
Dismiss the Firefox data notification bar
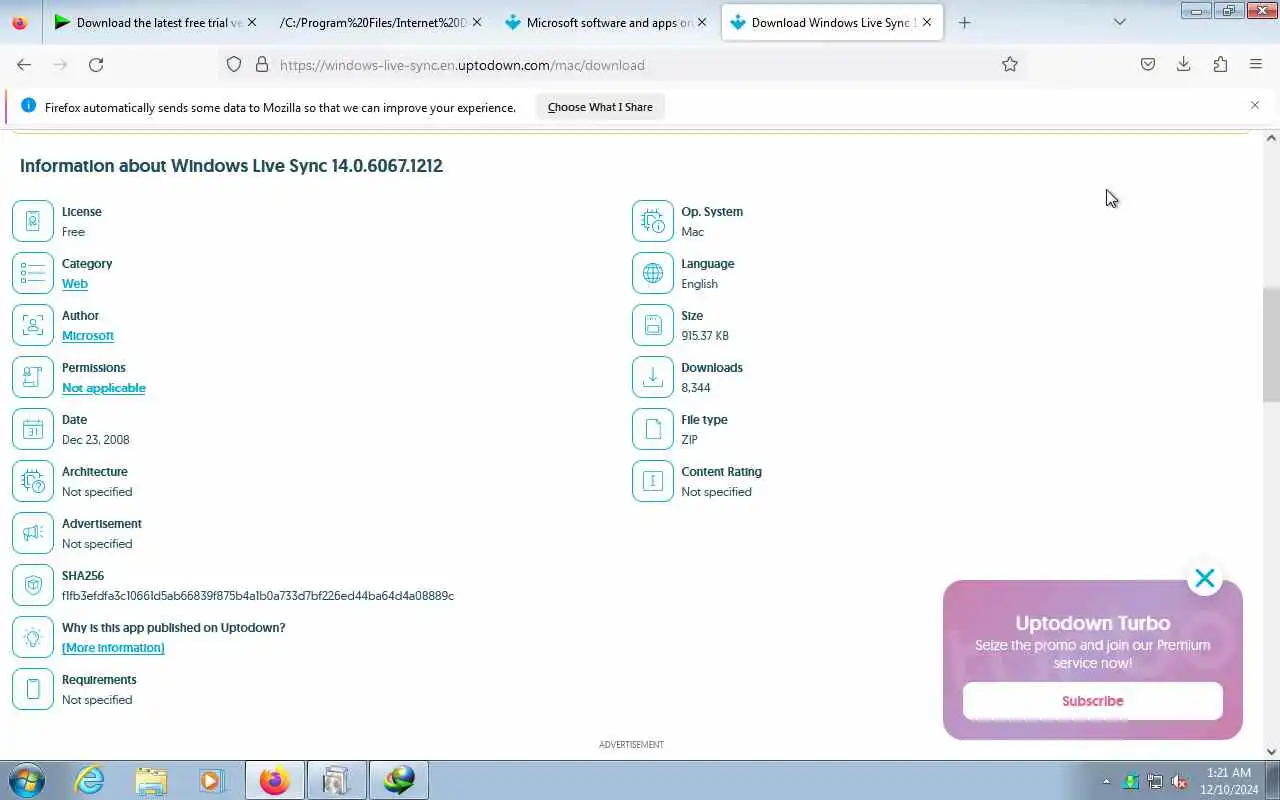[1255, 105]
